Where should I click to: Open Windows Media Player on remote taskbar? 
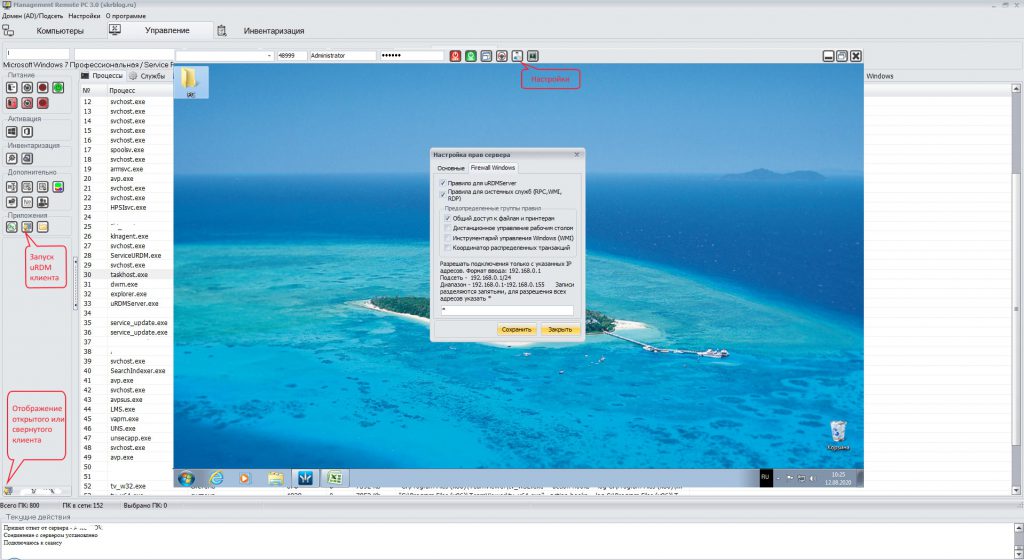click(x=244, y=478)
